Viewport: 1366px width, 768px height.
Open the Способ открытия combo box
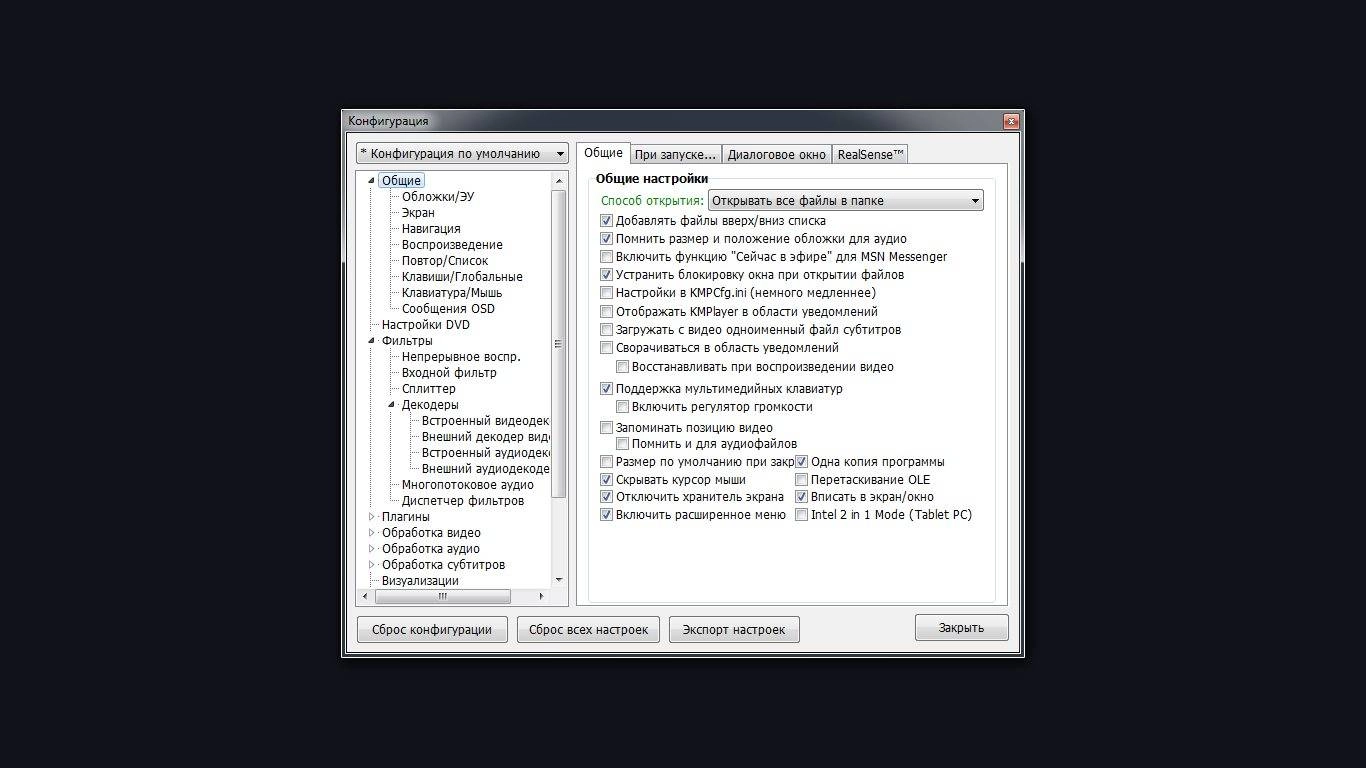coord(845,201)
